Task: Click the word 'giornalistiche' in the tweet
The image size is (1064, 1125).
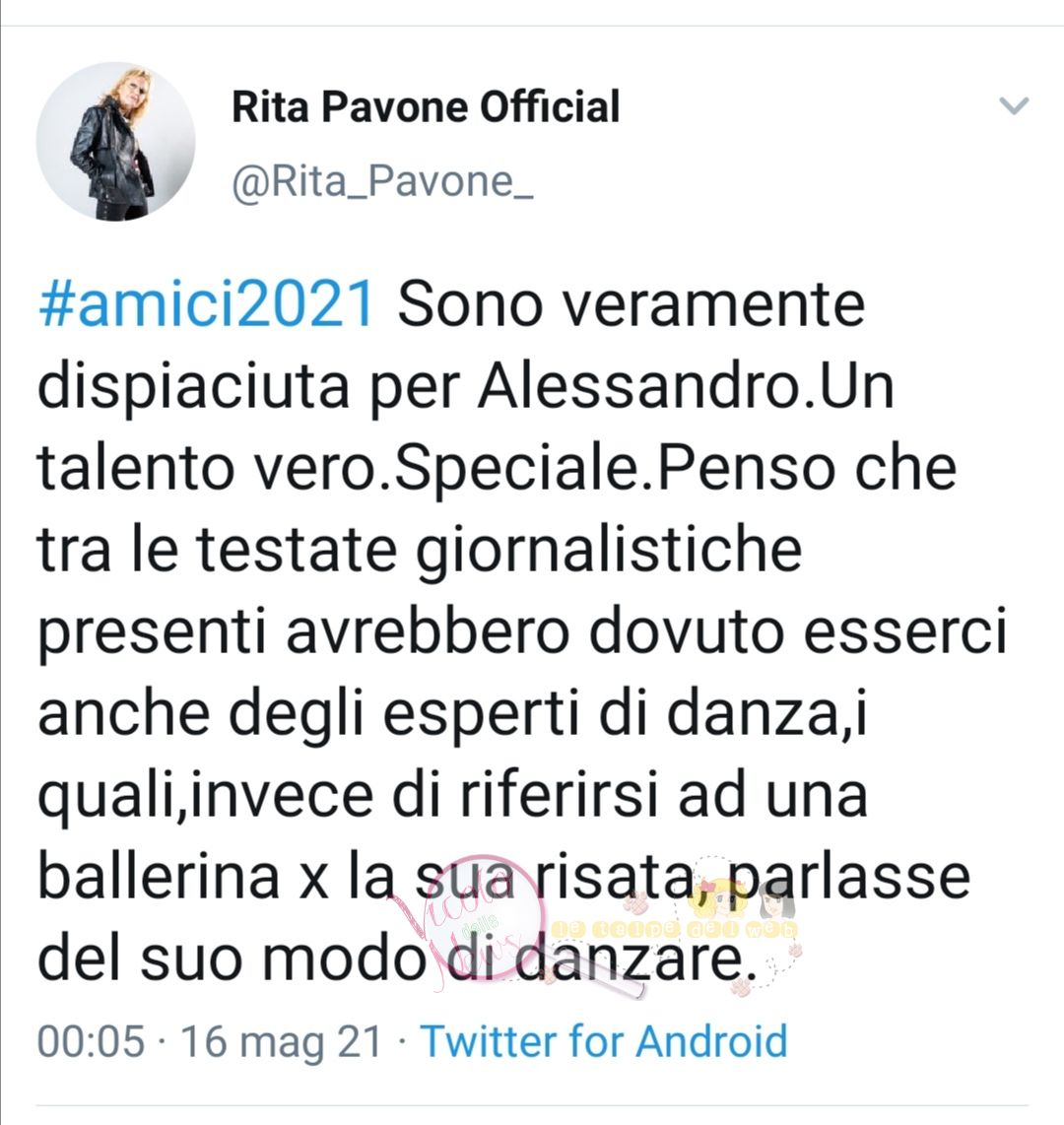Action: click(609, 551)
